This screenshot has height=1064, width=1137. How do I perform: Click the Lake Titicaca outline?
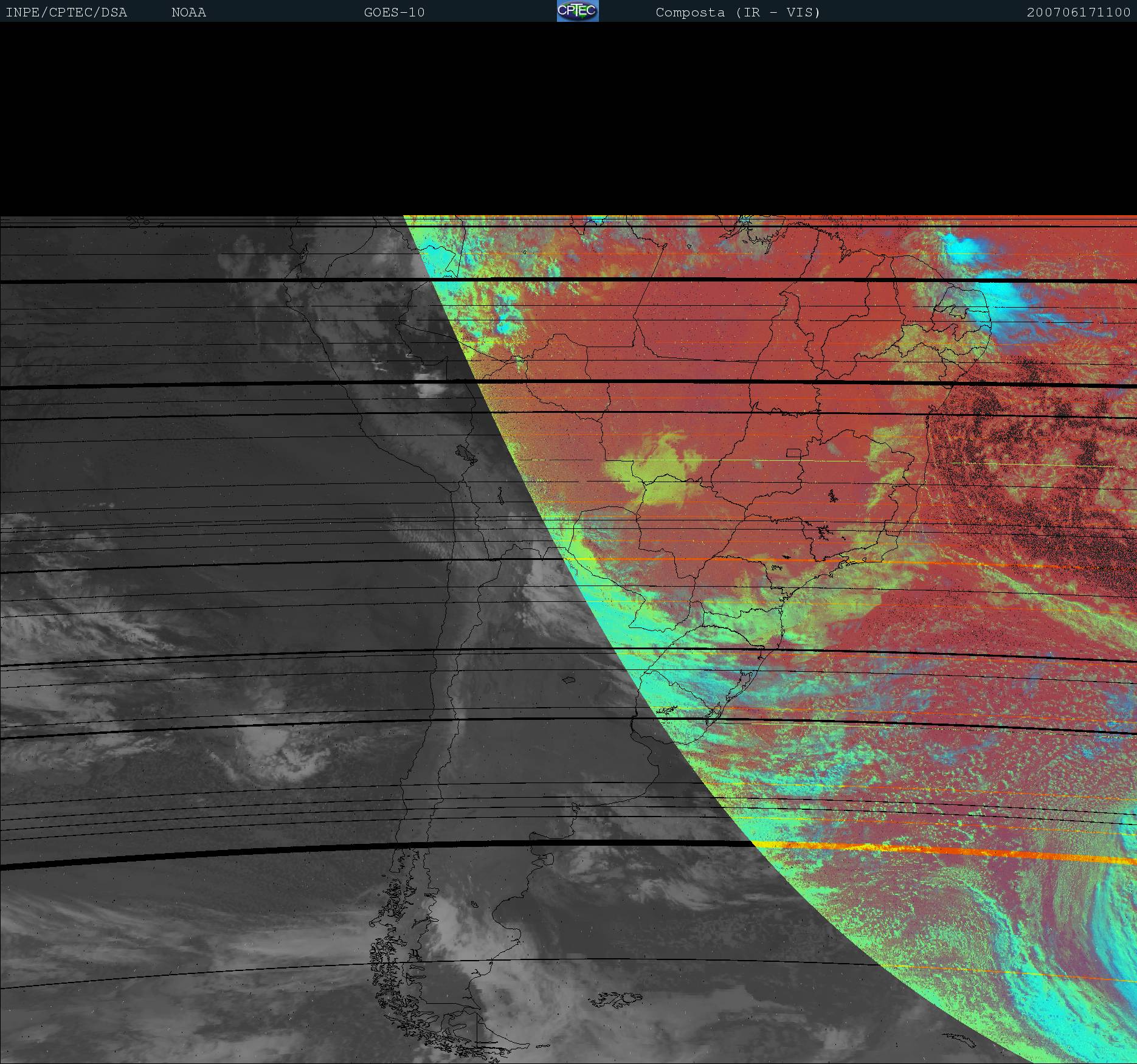pos(465,454)
